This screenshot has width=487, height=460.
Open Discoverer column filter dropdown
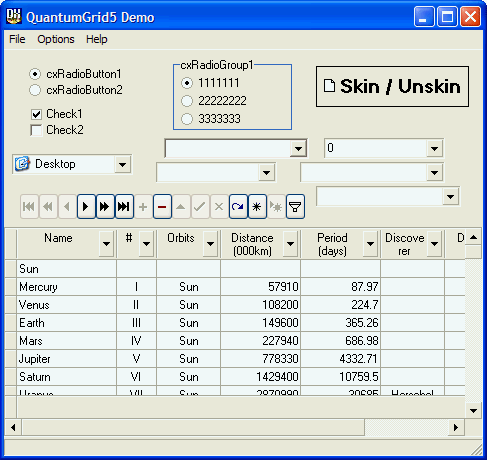click(434, 244)
